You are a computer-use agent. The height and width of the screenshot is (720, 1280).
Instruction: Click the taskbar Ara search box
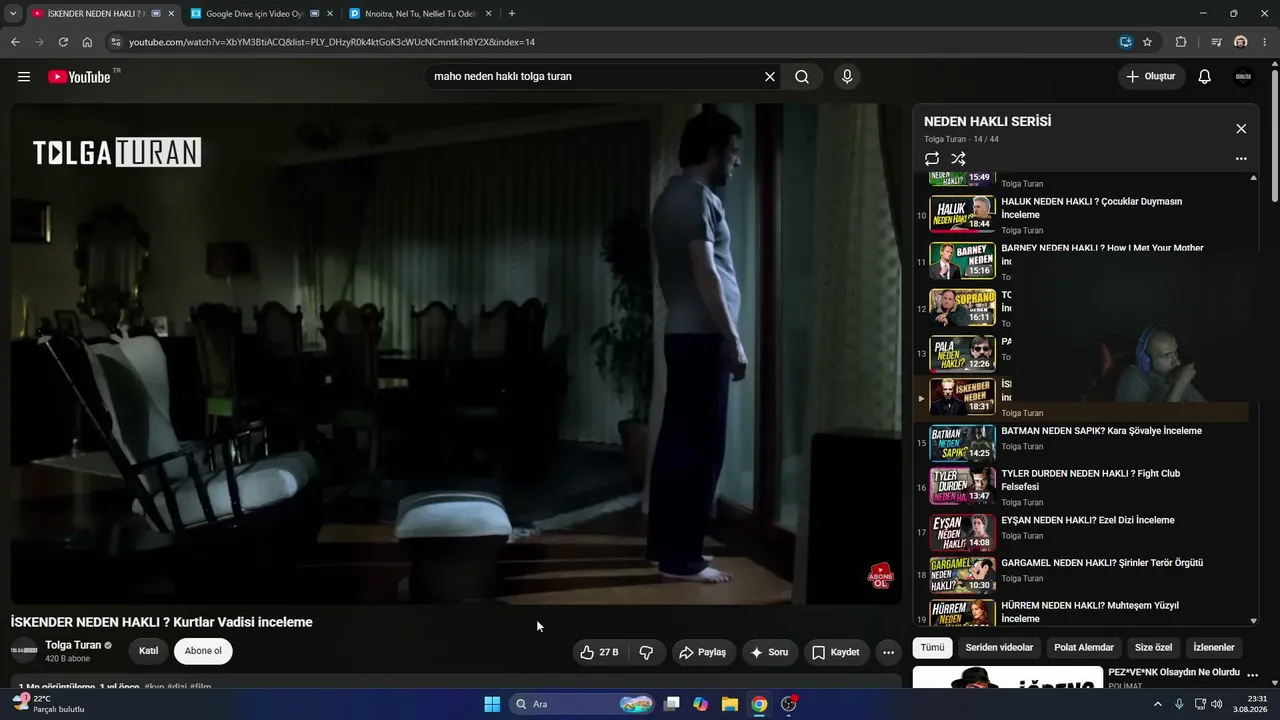tap(584, 704)
